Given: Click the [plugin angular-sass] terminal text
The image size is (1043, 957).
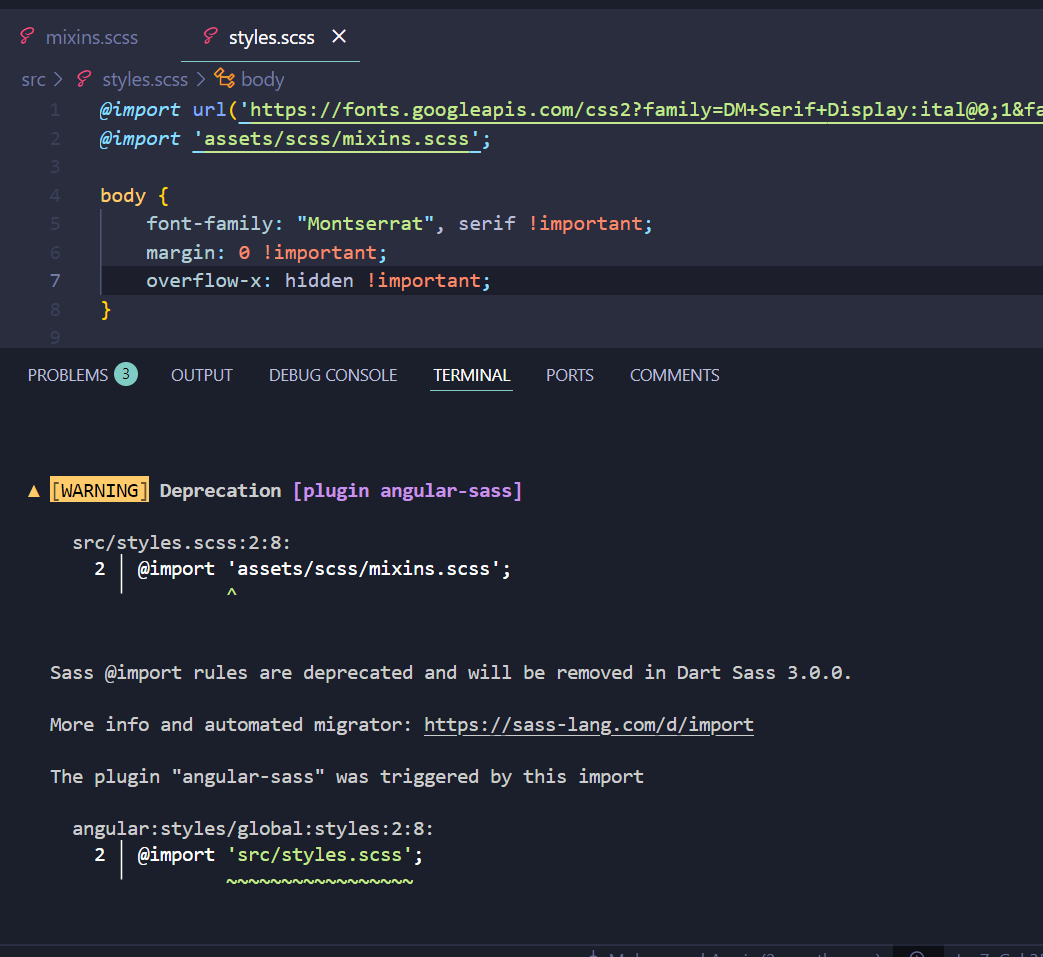Looking at the screenshot, I should (x=407, y=491).
